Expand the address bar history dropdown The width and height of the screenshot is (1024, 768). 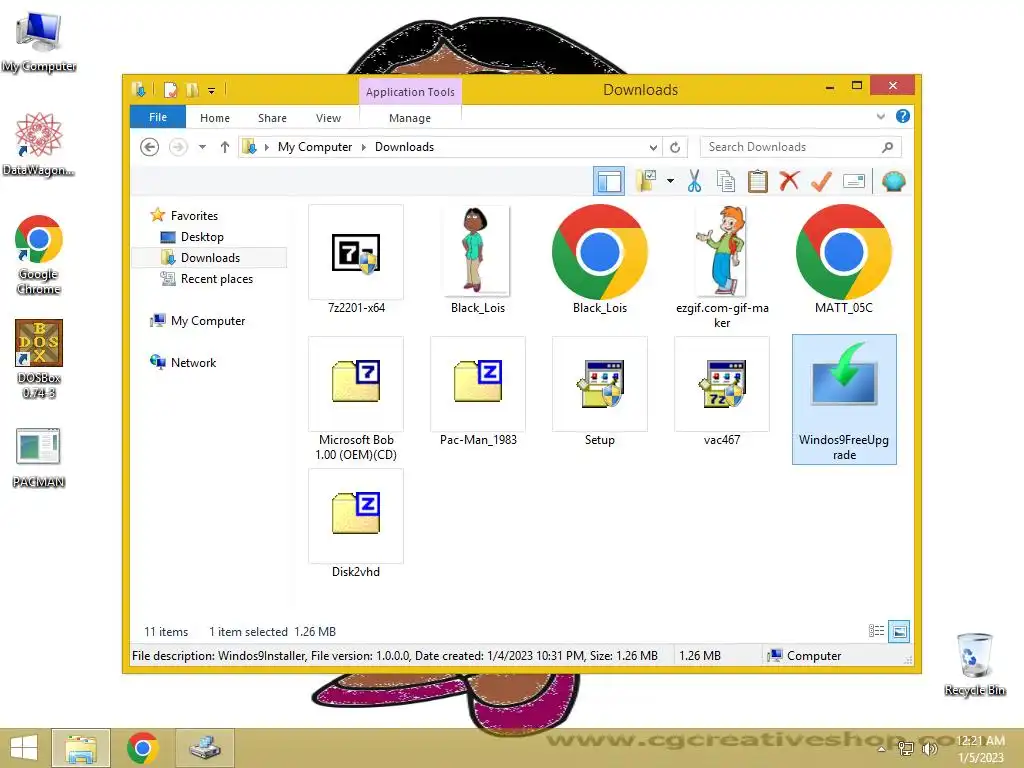[x=653, y=147]
